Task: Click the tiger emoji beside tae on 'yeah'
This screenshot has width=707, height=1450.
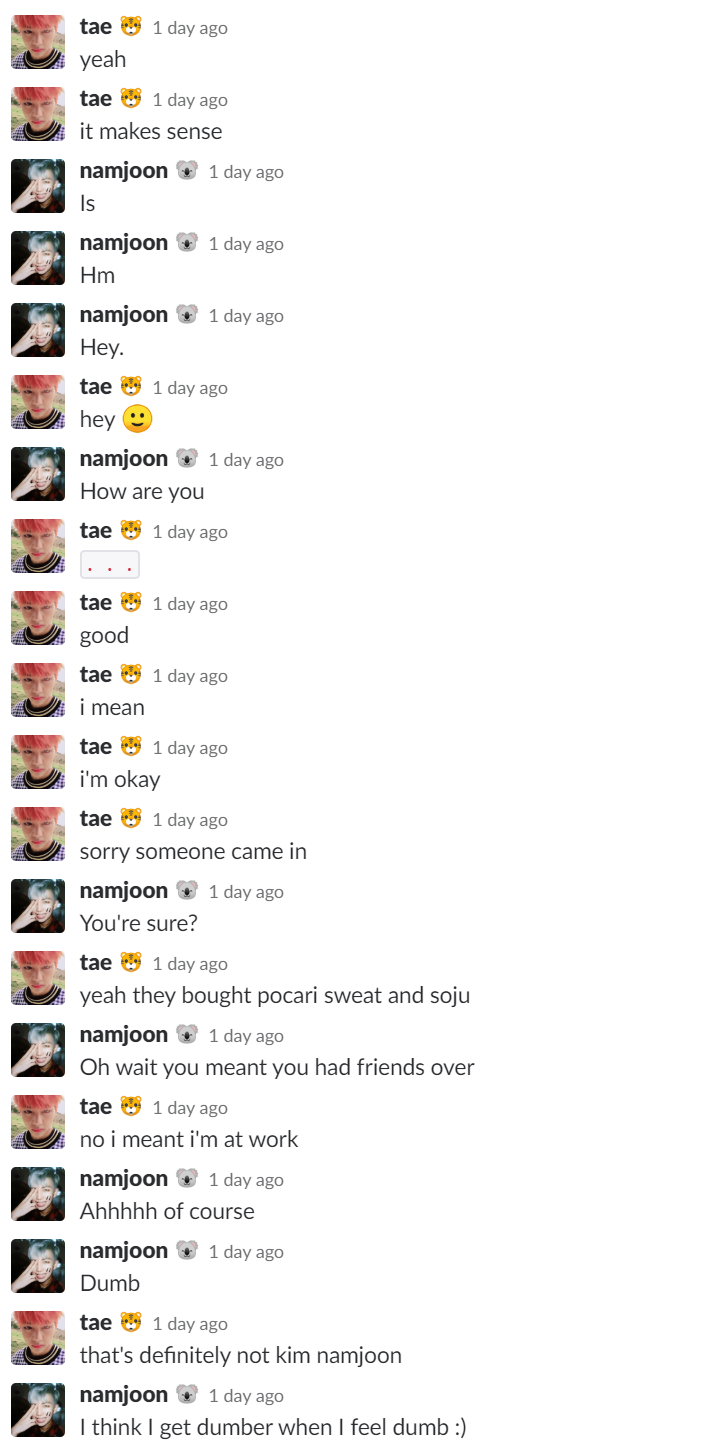Action: pos(131,26)
